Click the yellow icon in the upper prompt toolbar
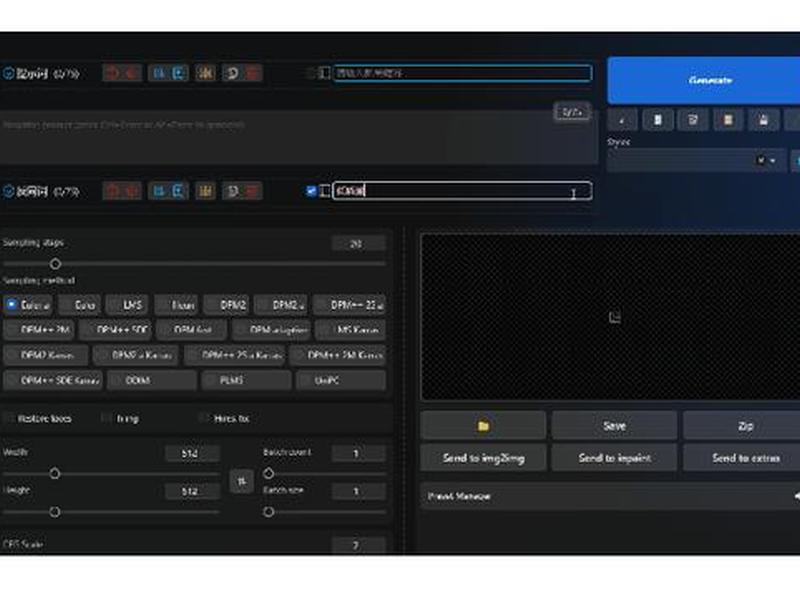Screen dimensions: 800x600 (x=205, y=73)
